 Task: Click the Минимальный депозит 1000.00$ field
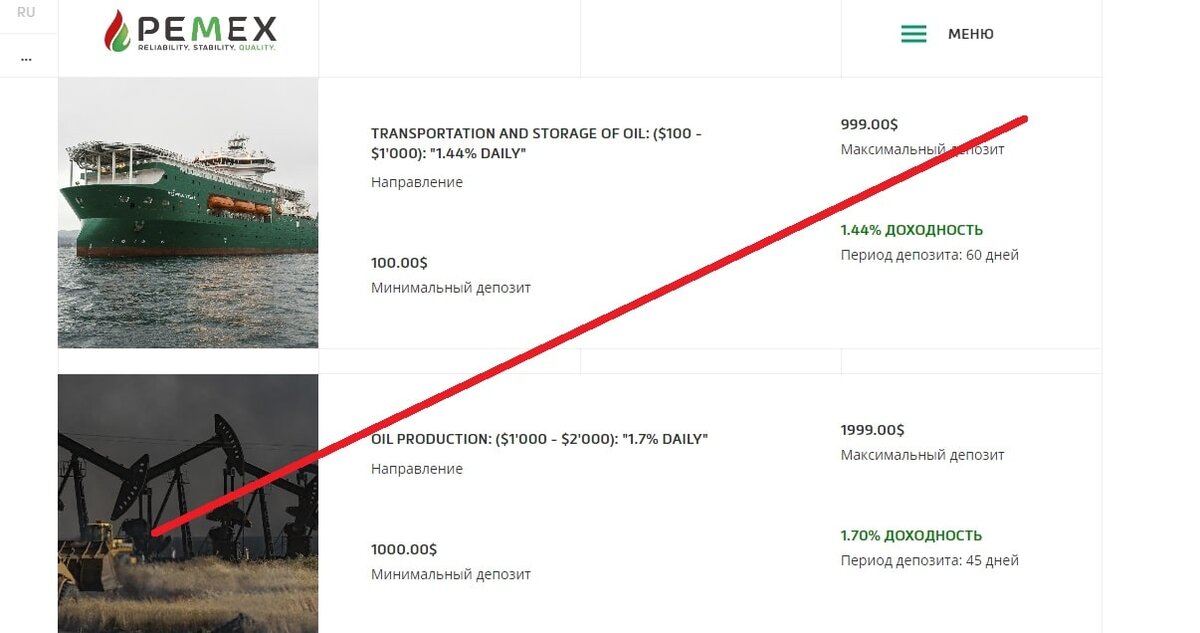click(x=451, y=561)
